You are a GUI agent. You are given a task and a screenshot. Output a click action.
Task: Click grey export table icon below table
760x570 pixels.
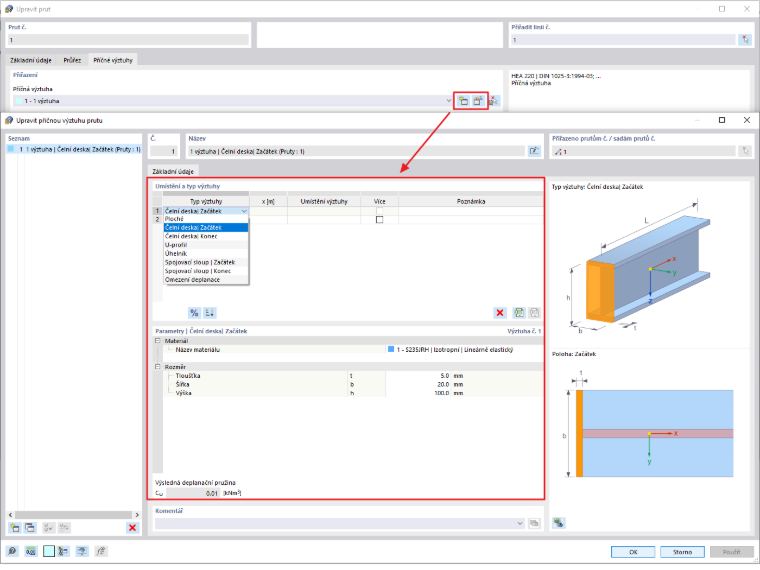point(534,313)
